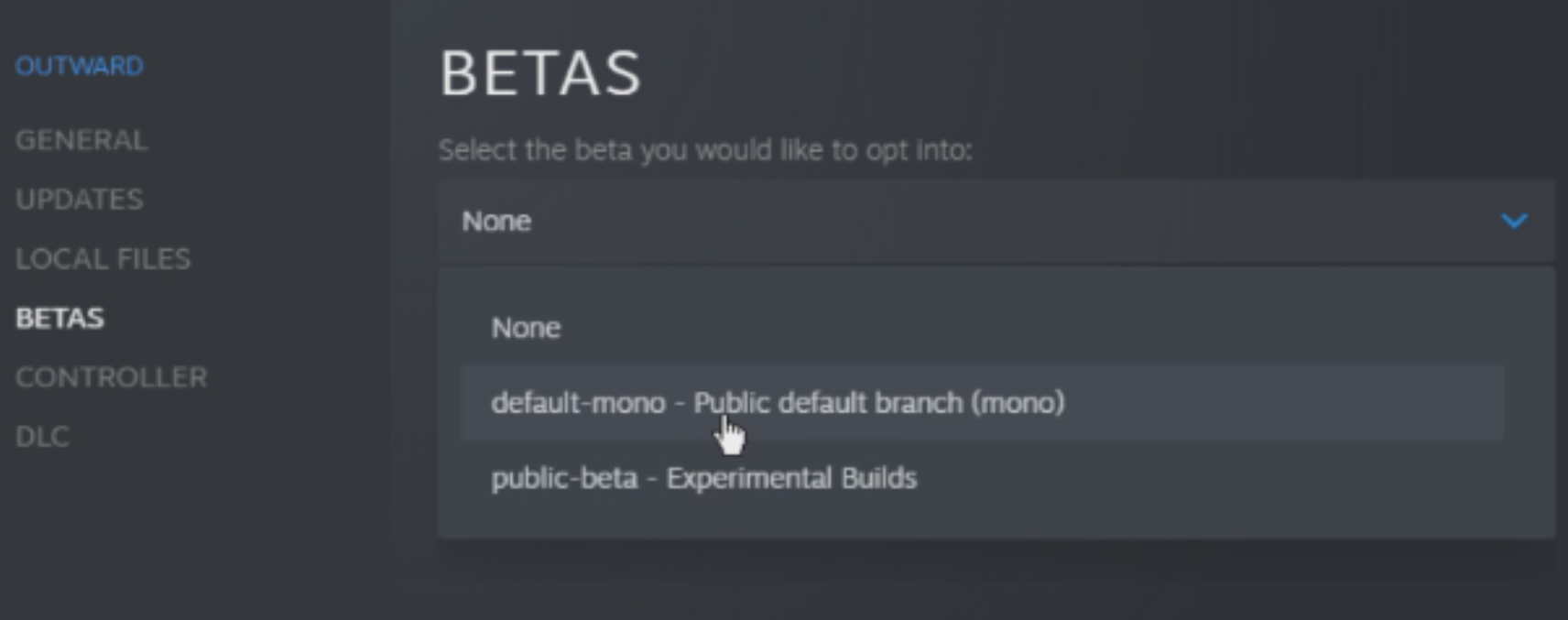Show the DLC section

(42, 437)
